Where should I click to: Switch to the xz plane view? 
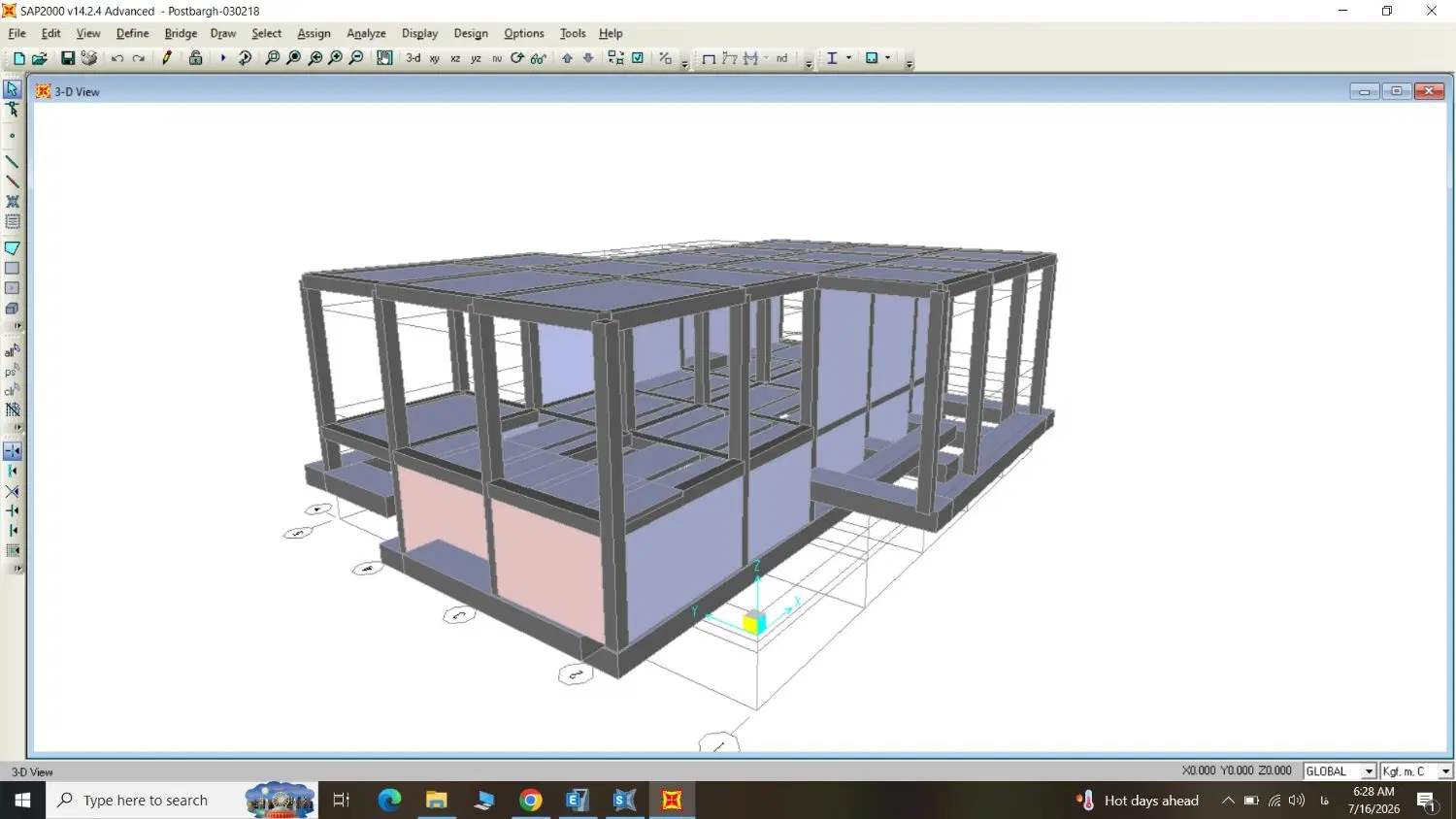[x=455, y=59]
